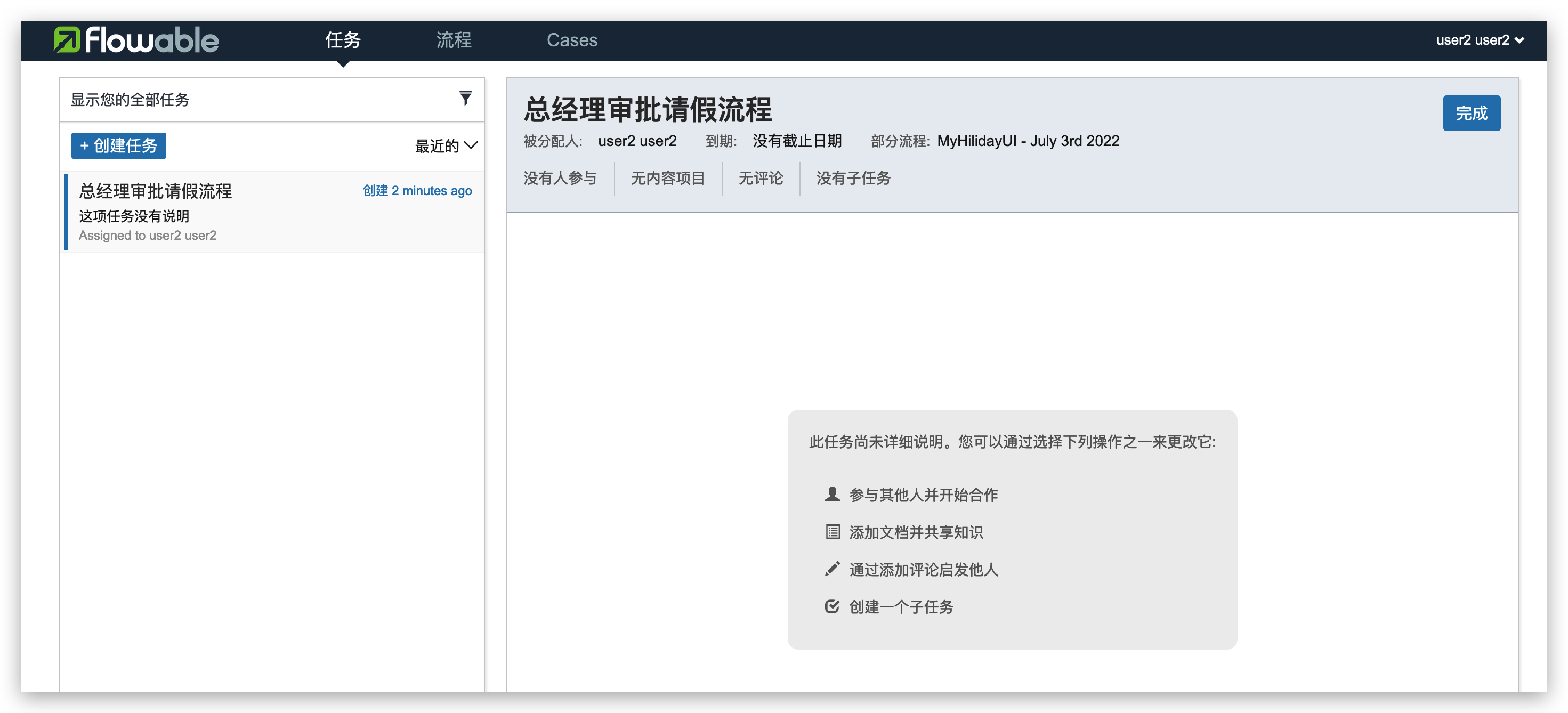Switch to the 流程 tab
The image size is (1568, 713).
click(454, 40)
